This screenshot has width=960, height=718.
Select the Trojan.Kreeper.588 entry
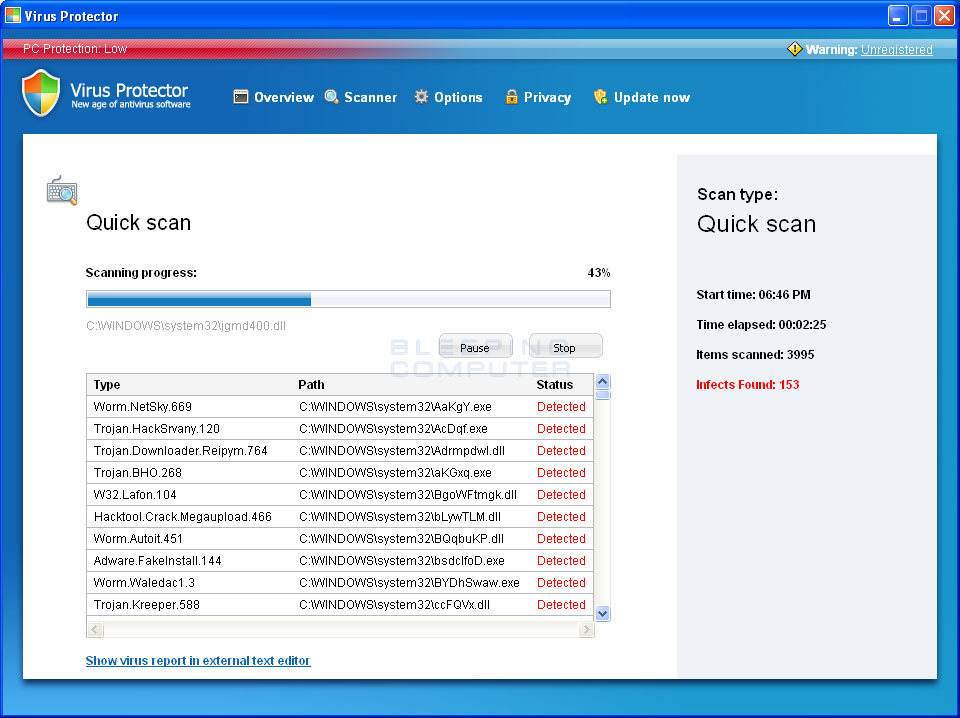340,605
